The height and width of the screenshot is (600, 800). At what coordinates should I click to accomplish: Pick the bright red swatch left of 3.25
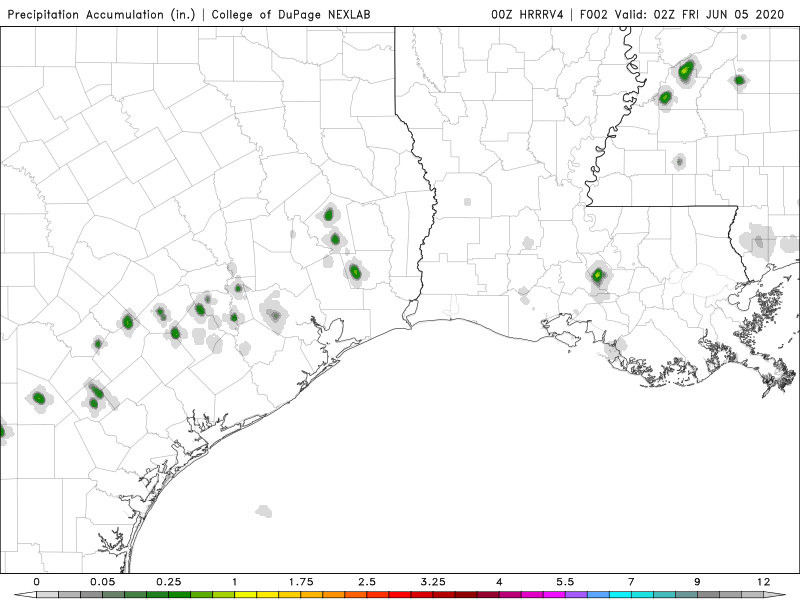coord(398,595)
